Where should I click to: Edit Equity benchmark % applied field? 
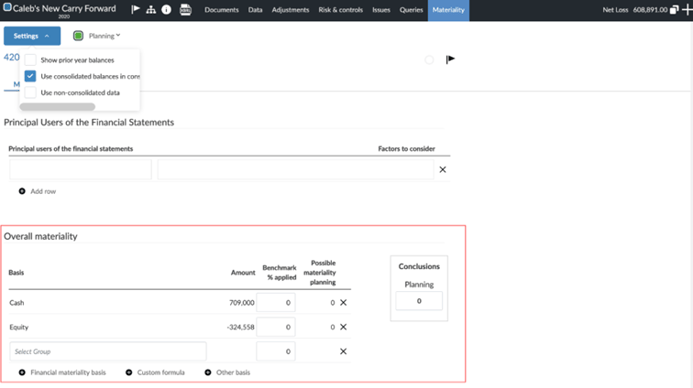tap(276, 327)
